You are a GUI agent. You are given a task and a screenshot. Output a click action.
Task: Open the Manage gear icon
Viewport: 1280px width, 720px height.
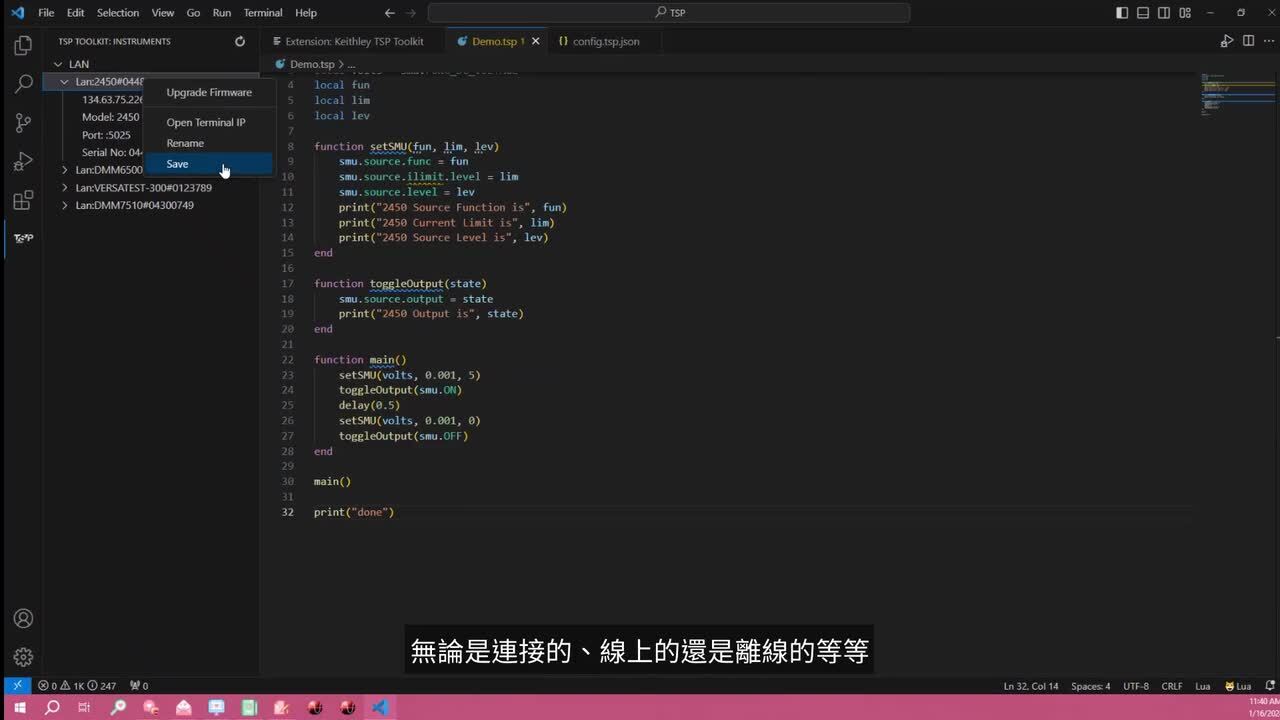23,657
